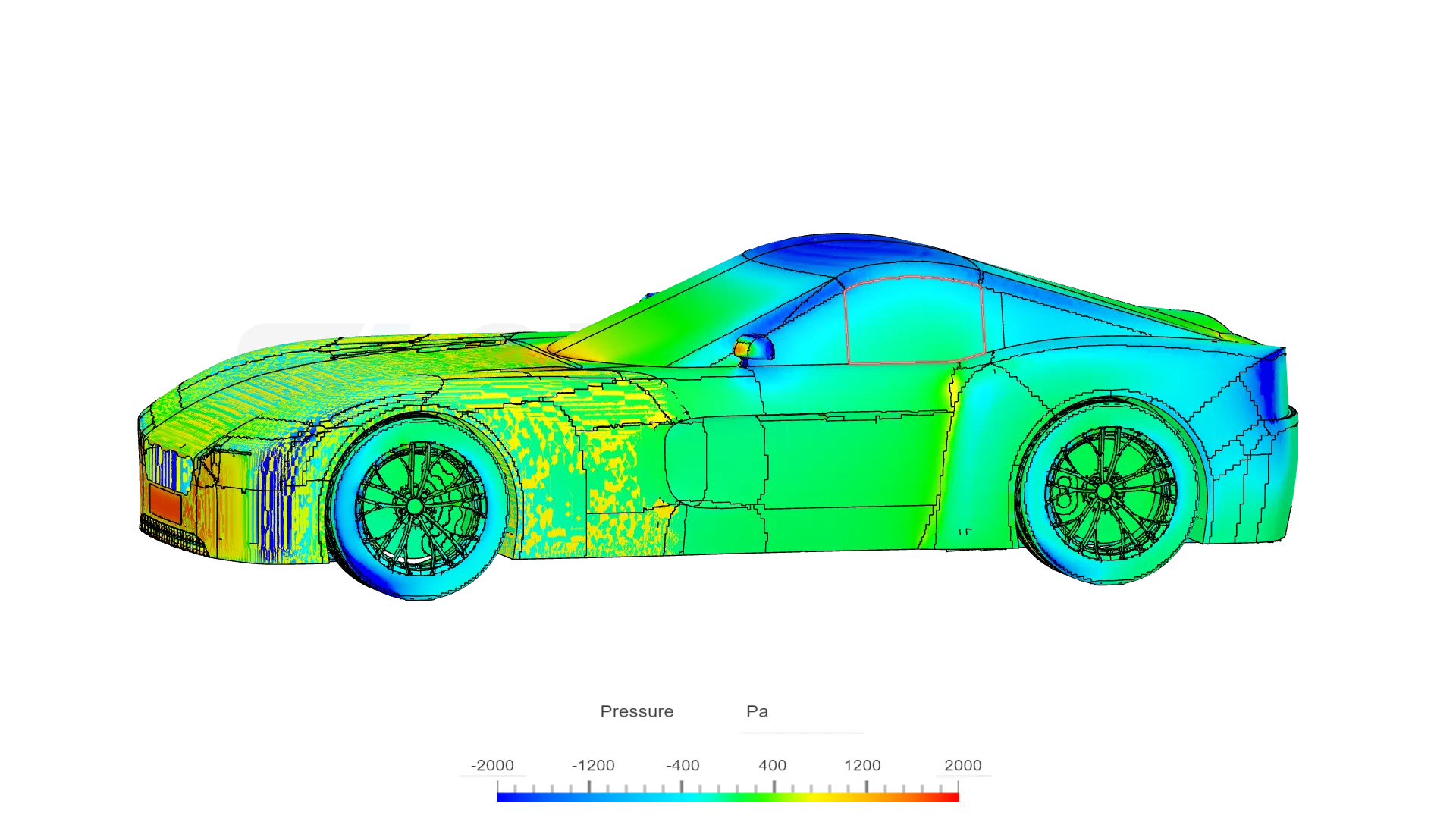This screenshot has width=1456, height=819.
Task: Edit the 2000 maximum legend value
Action: pyautogui.click(x=962, y=766)
